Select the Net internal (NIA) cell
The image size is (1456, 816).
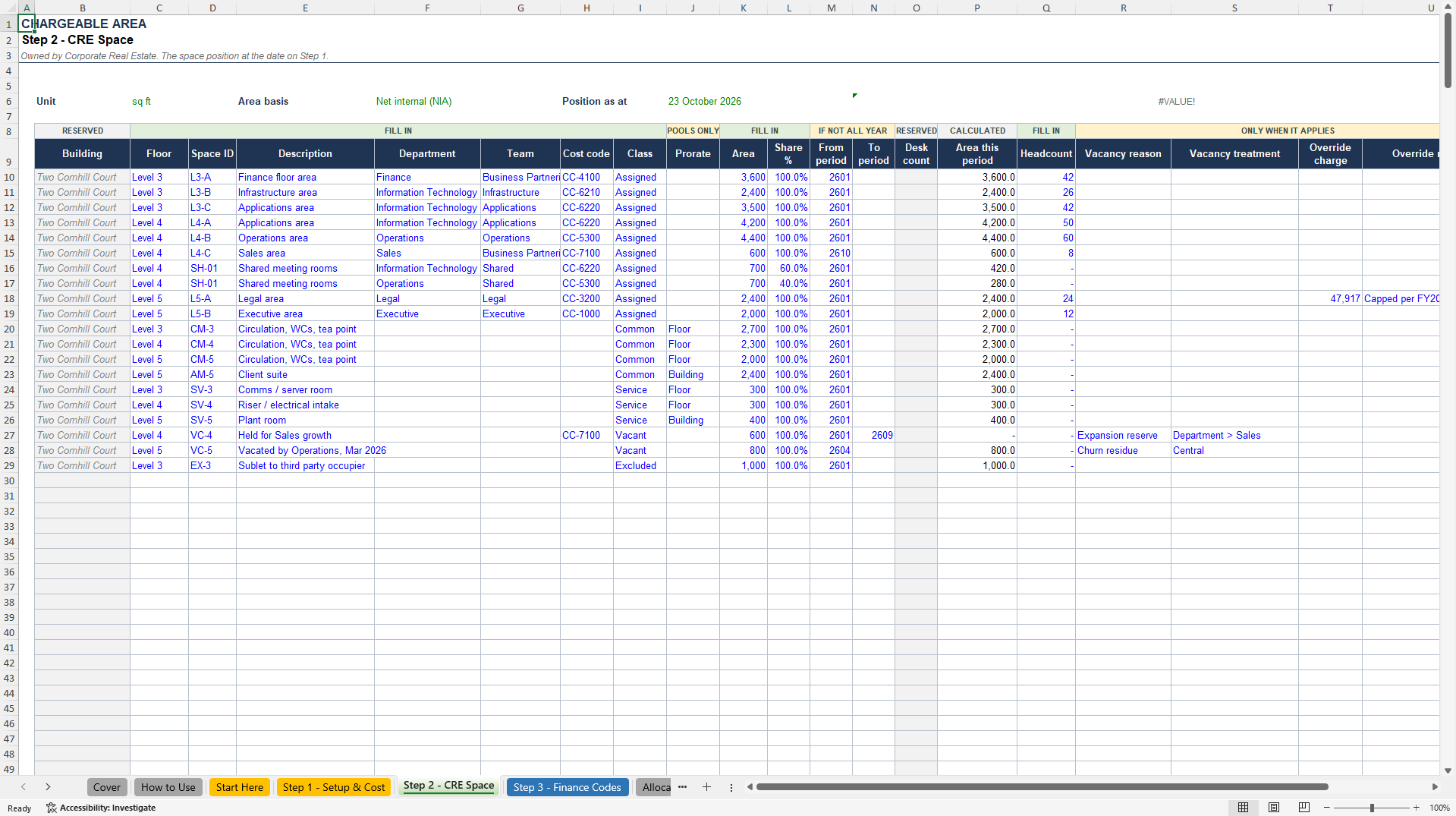pyautogui.click(x=427, y=101)
